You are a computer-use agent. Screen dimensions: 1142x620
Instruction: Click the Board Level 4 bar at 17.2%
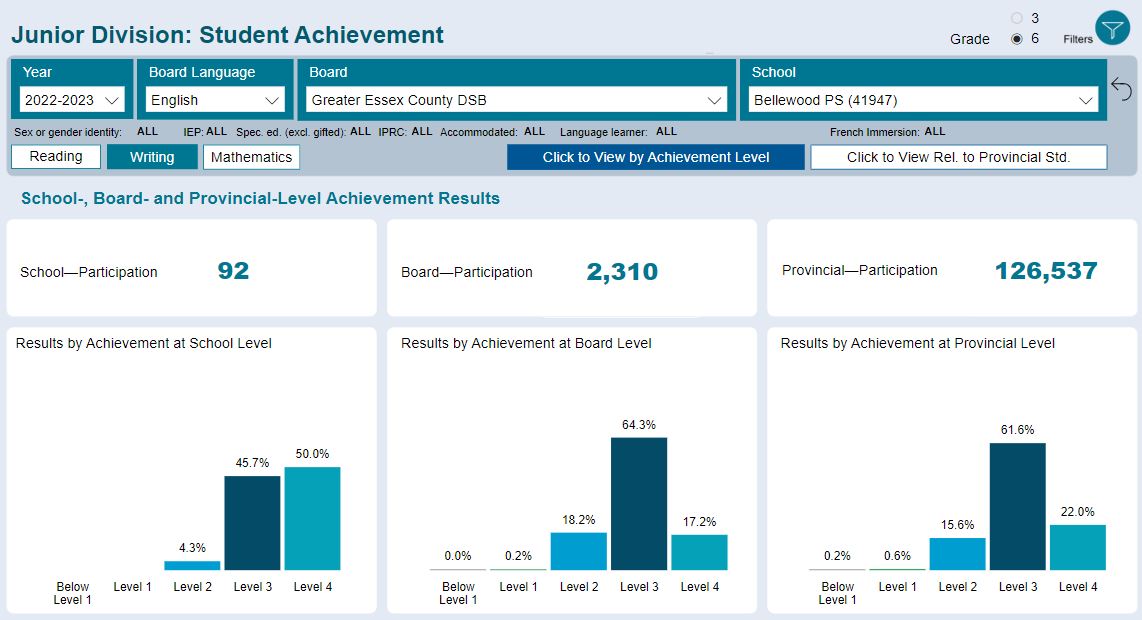pos(699,552)
